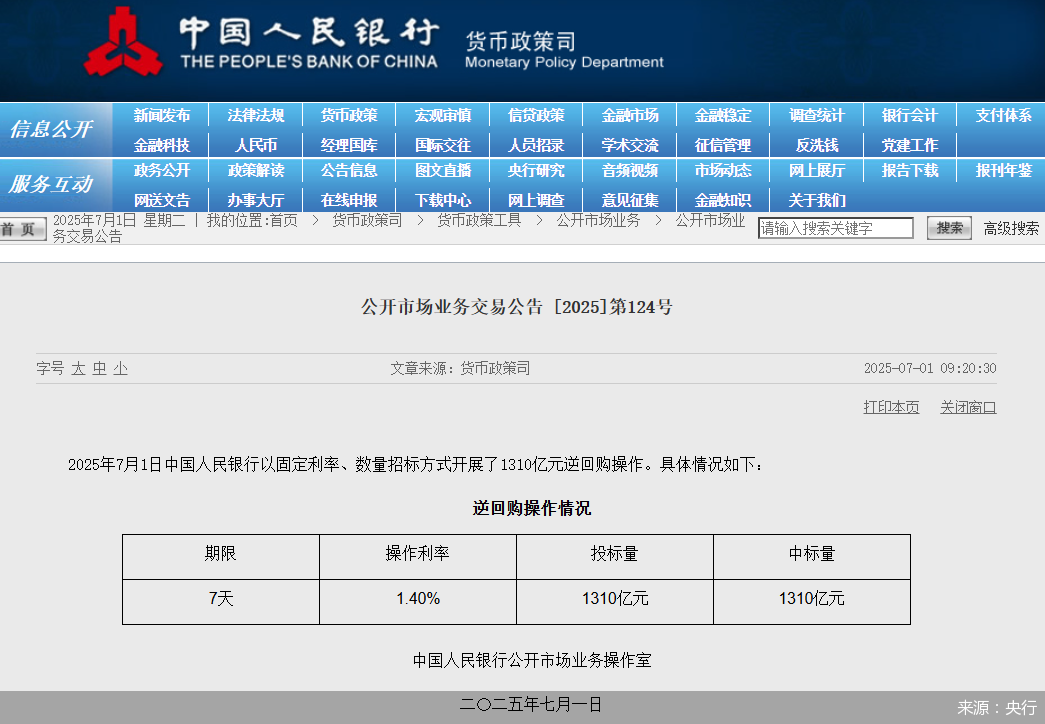Navigate to 金融知识
The image size is (1045, 724).
pyautogui.click(x=723, y=200)
